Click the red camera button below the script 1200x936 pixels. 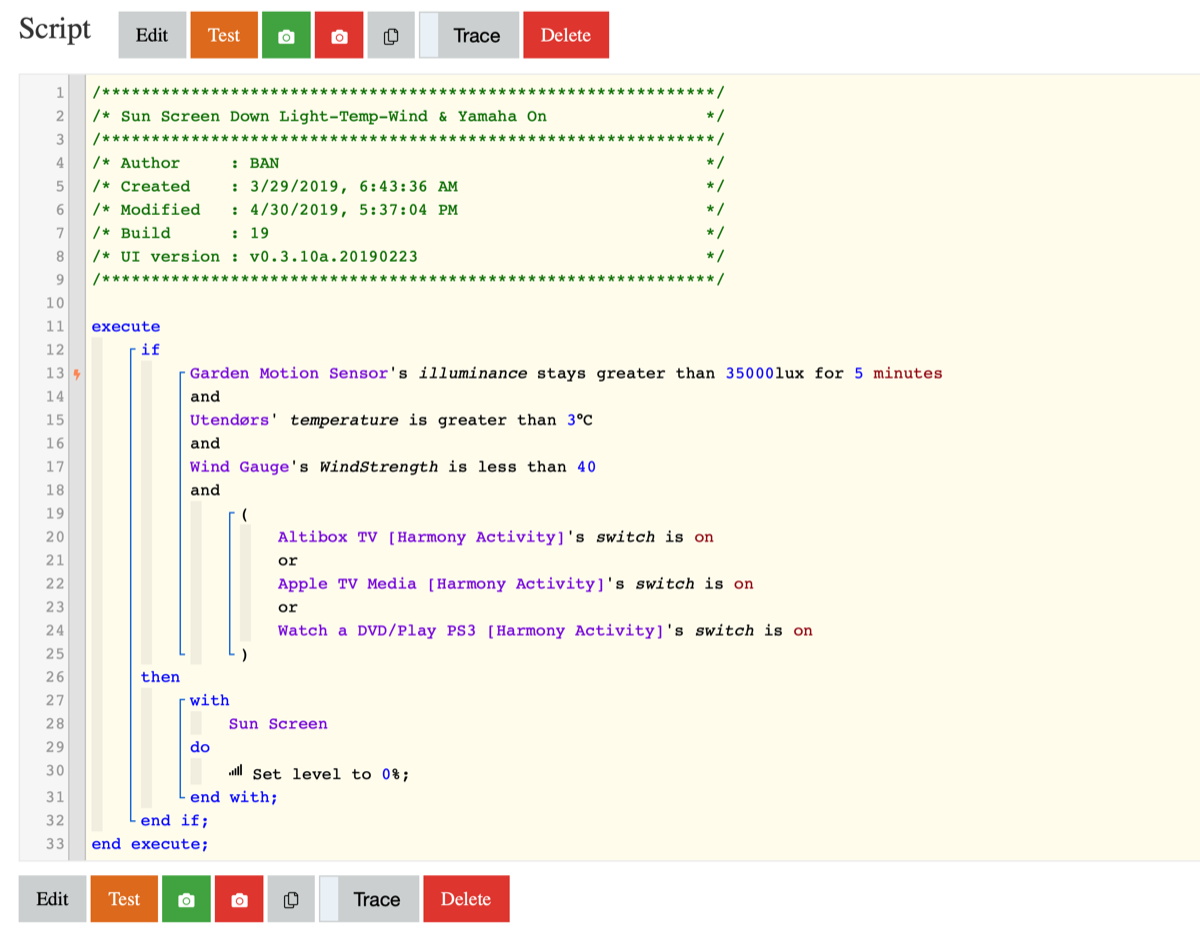pyautogui.click(x=239, y=899)
